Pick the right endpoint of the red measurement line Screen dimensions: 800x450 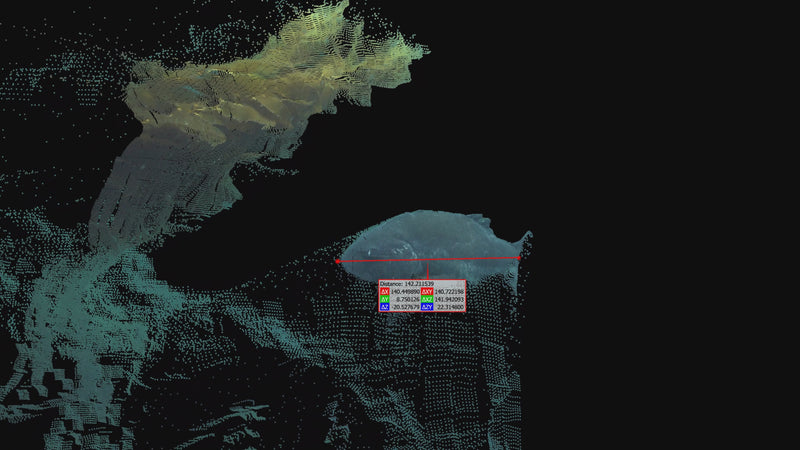coord(519,258)
